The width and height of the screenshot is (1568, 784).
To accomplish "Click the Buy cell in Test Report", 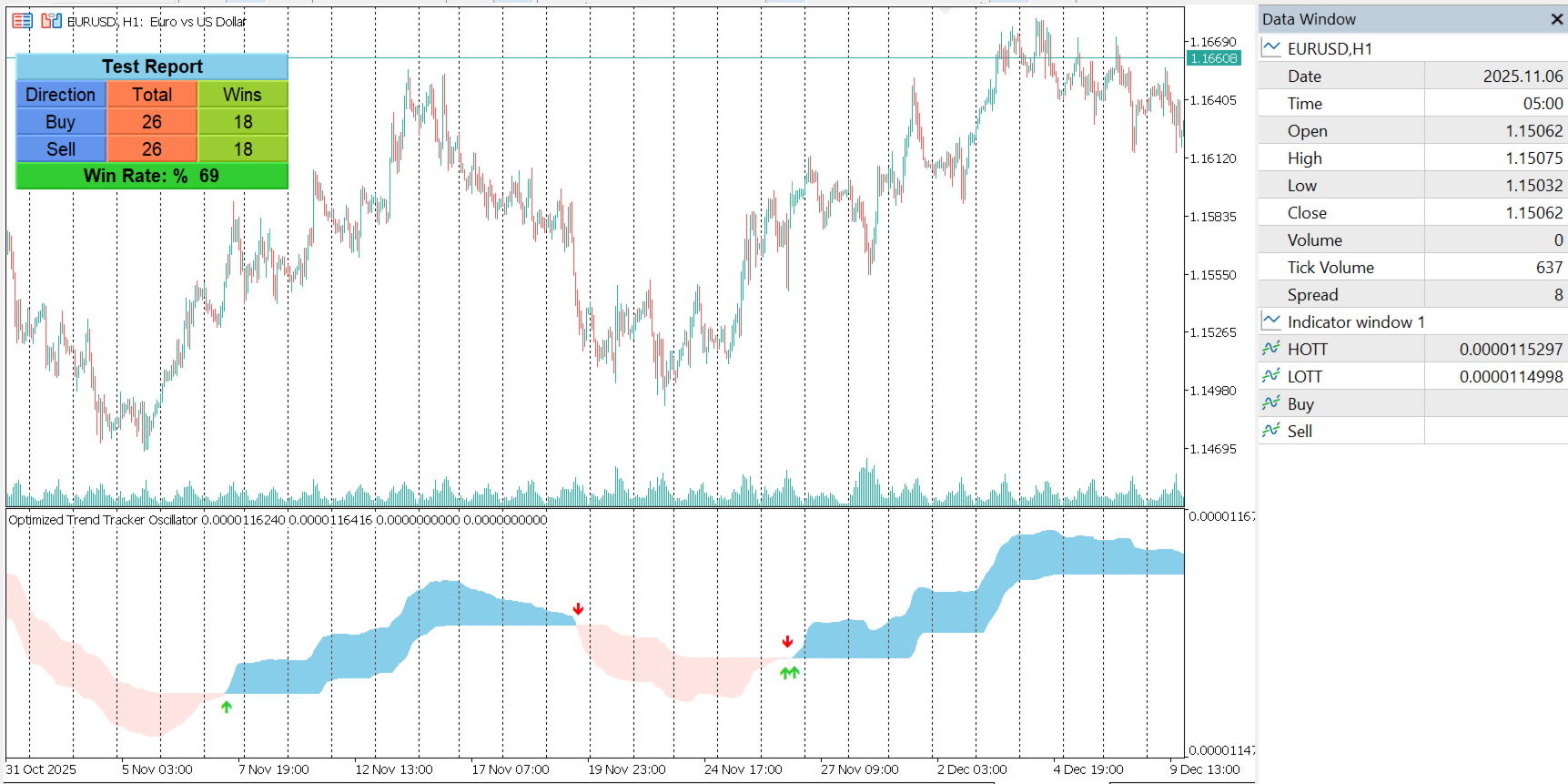I will tap(61, 122).
